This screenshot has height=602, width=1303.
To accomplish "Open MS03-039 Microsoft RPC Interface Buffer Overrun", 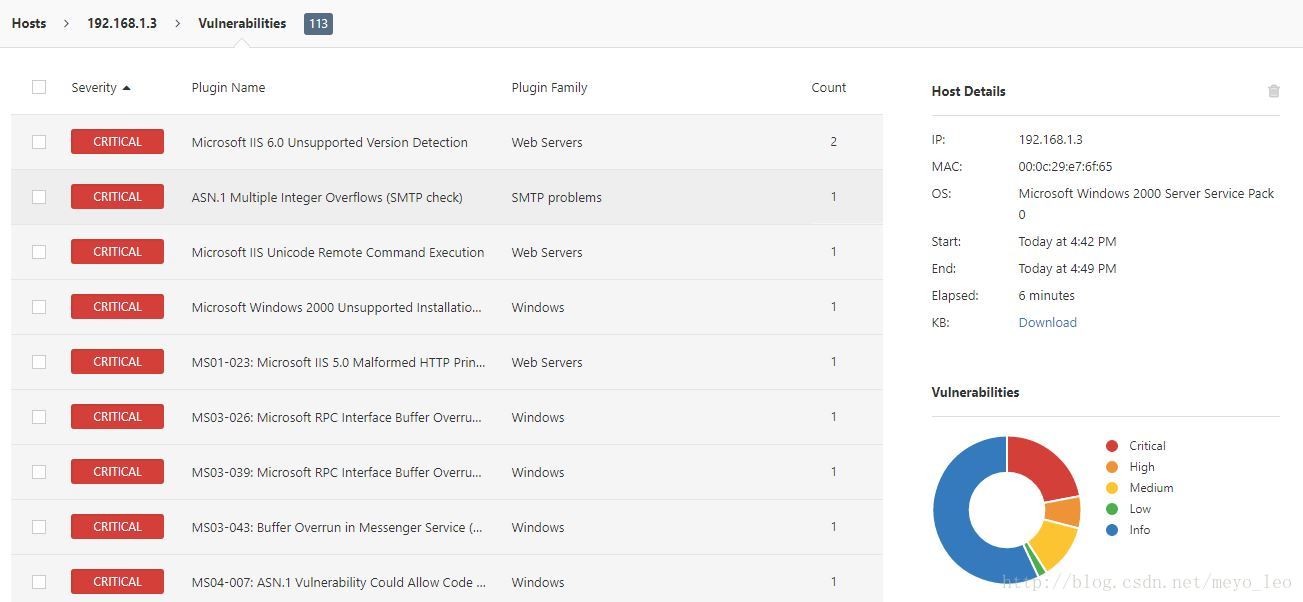I will point(336,472).
